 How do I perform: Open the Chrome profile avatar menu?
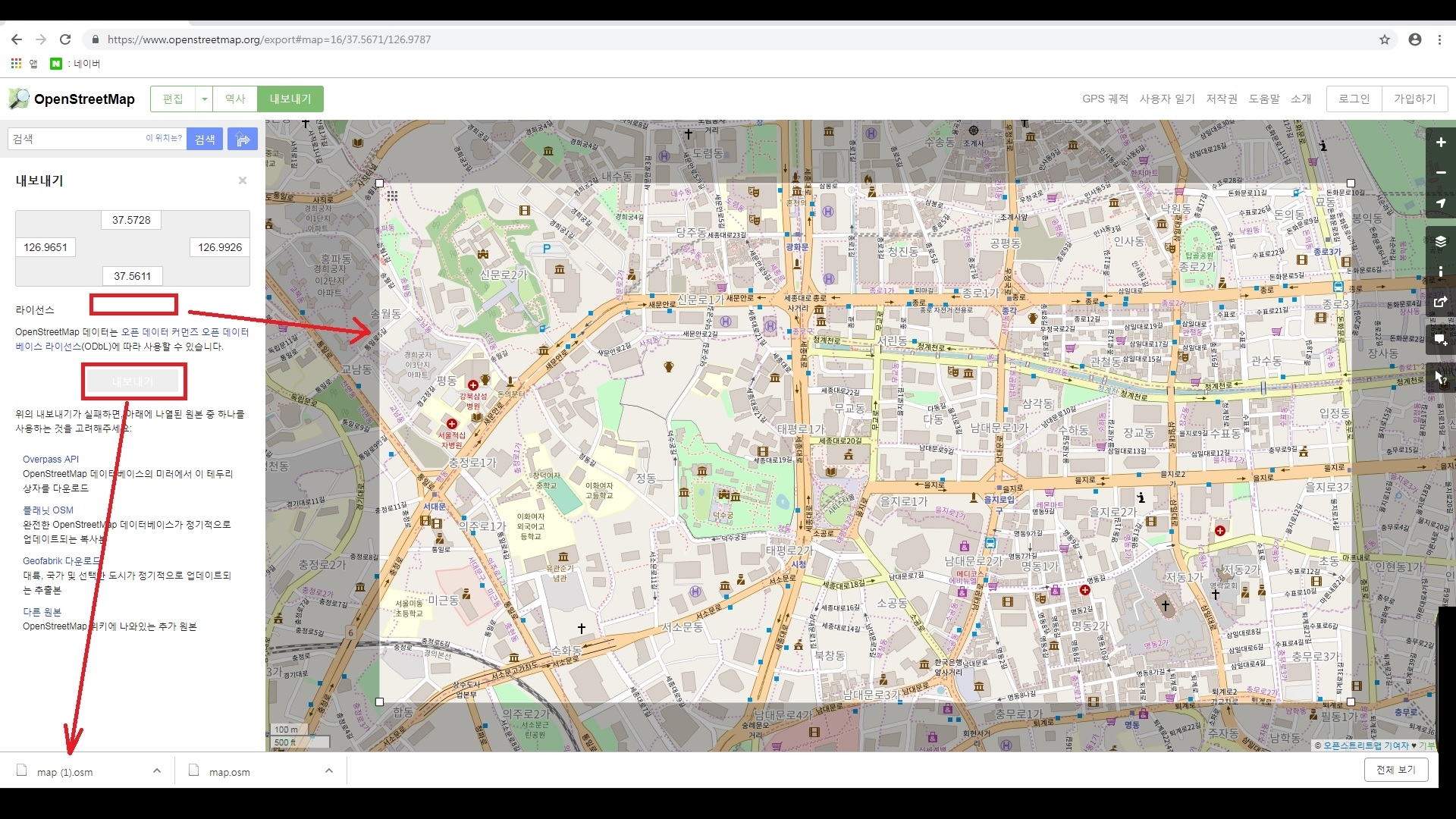[1415, 39]
